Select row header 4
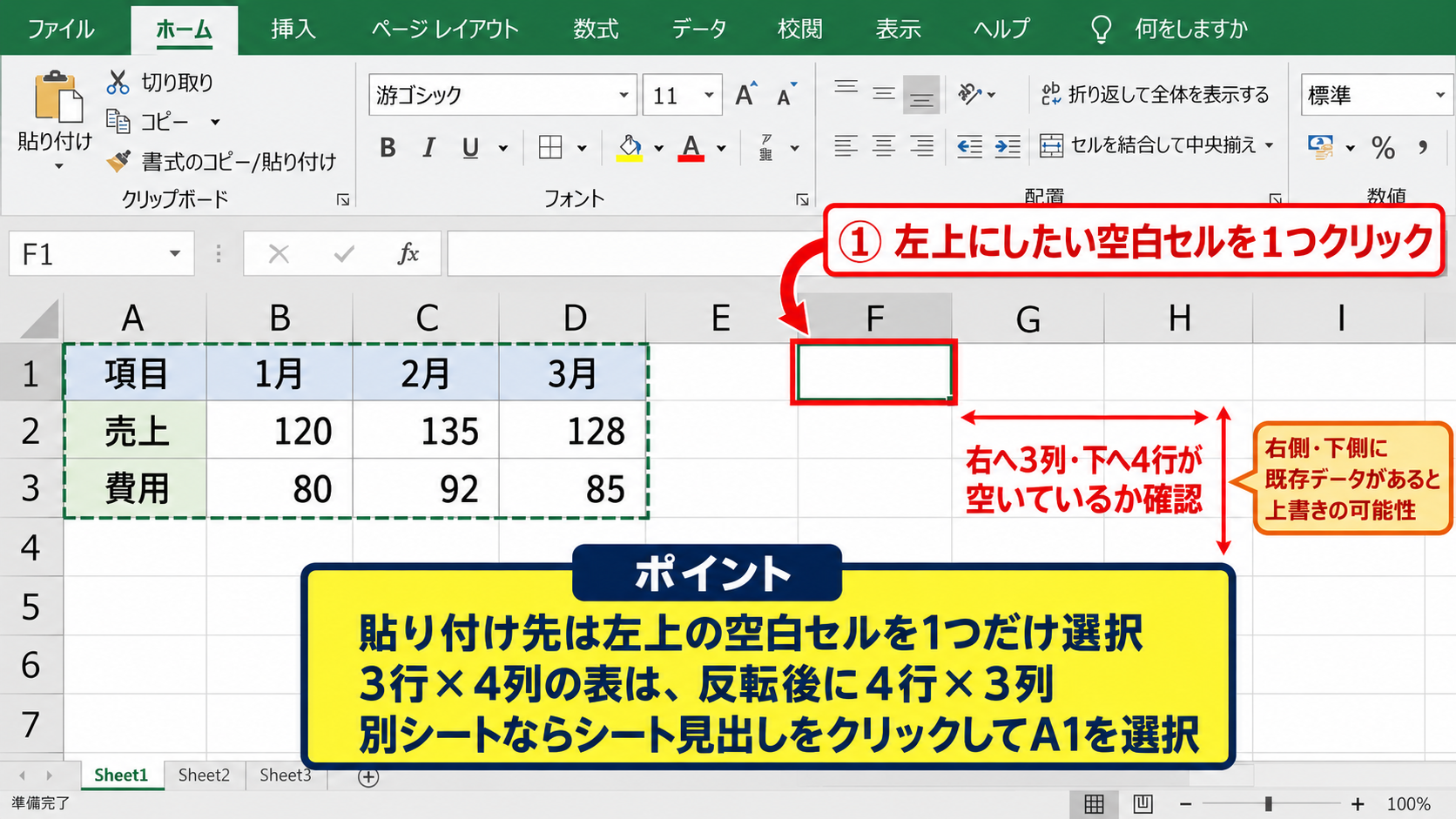This screenshot has height=819, width=1456. tap(31, 547)
